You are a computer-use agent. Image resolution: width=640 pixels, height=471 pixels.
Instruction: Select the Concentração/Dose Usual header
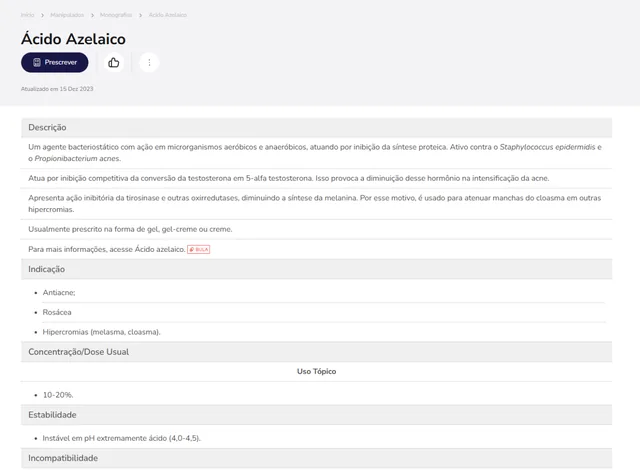pos(316,352)
